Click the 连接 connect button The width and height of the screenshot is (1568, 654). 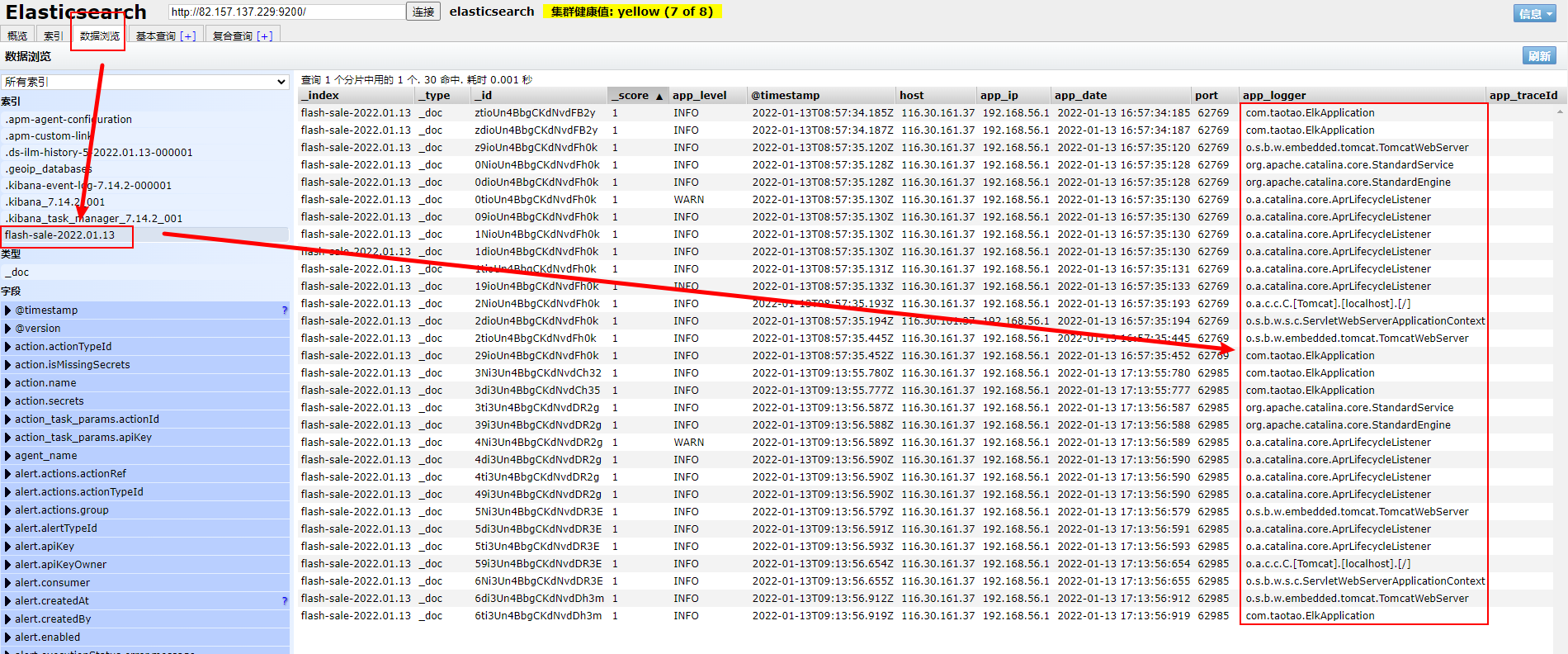[423, 12]
